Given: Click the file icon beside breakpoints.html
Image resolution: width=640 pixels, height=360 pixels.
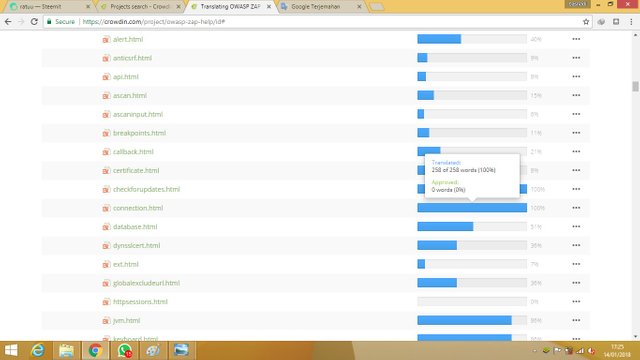Looking at the screenshot, I should click(x=106, y=133).
